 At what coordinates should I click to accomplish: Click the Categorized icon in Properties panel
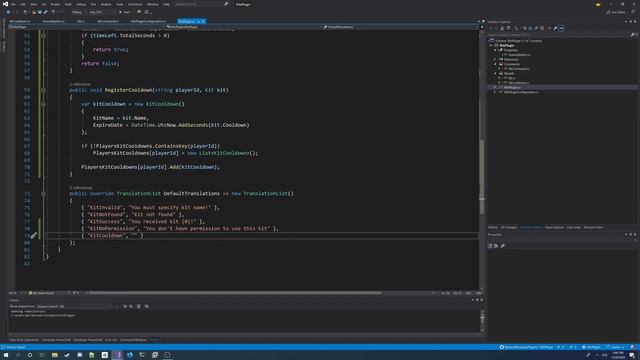click(x=490, y=246)
